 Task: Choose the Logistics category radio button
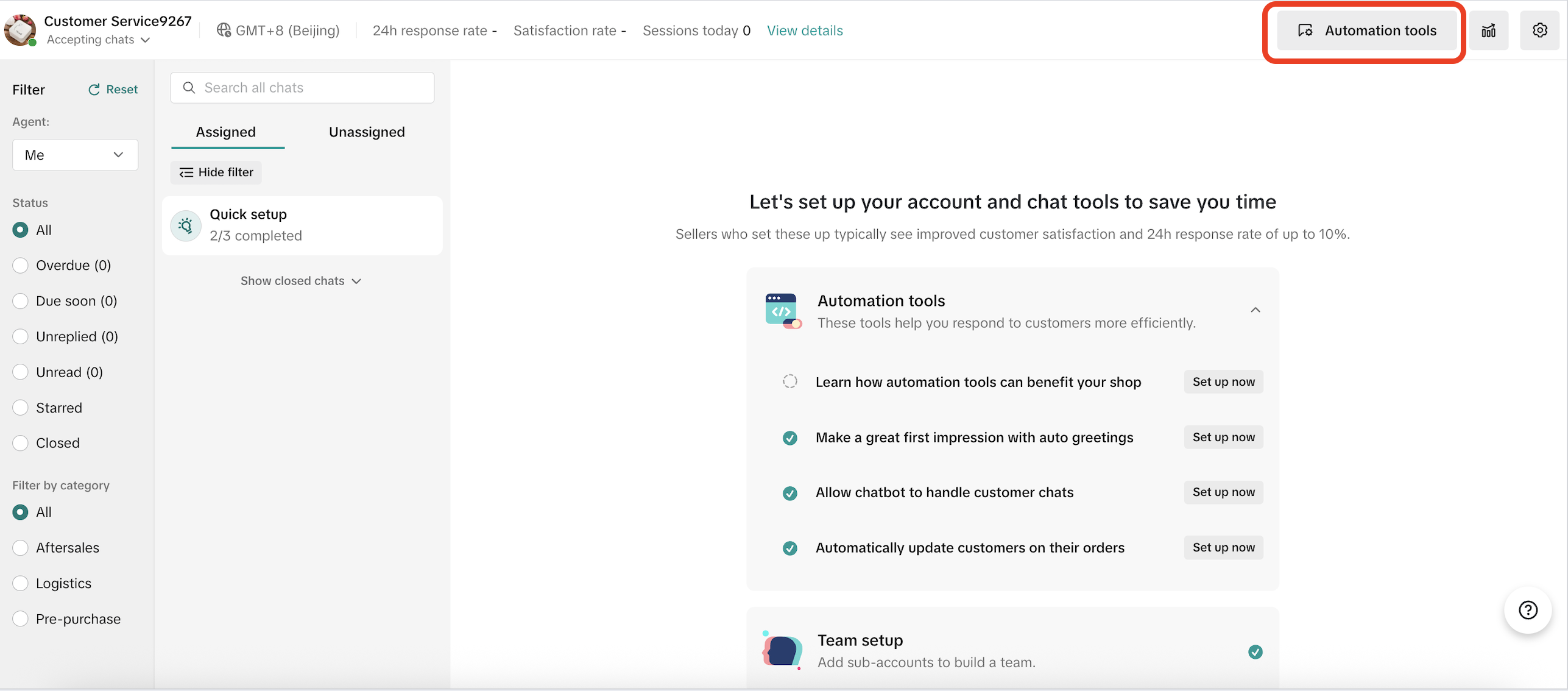tap(20, 583)
